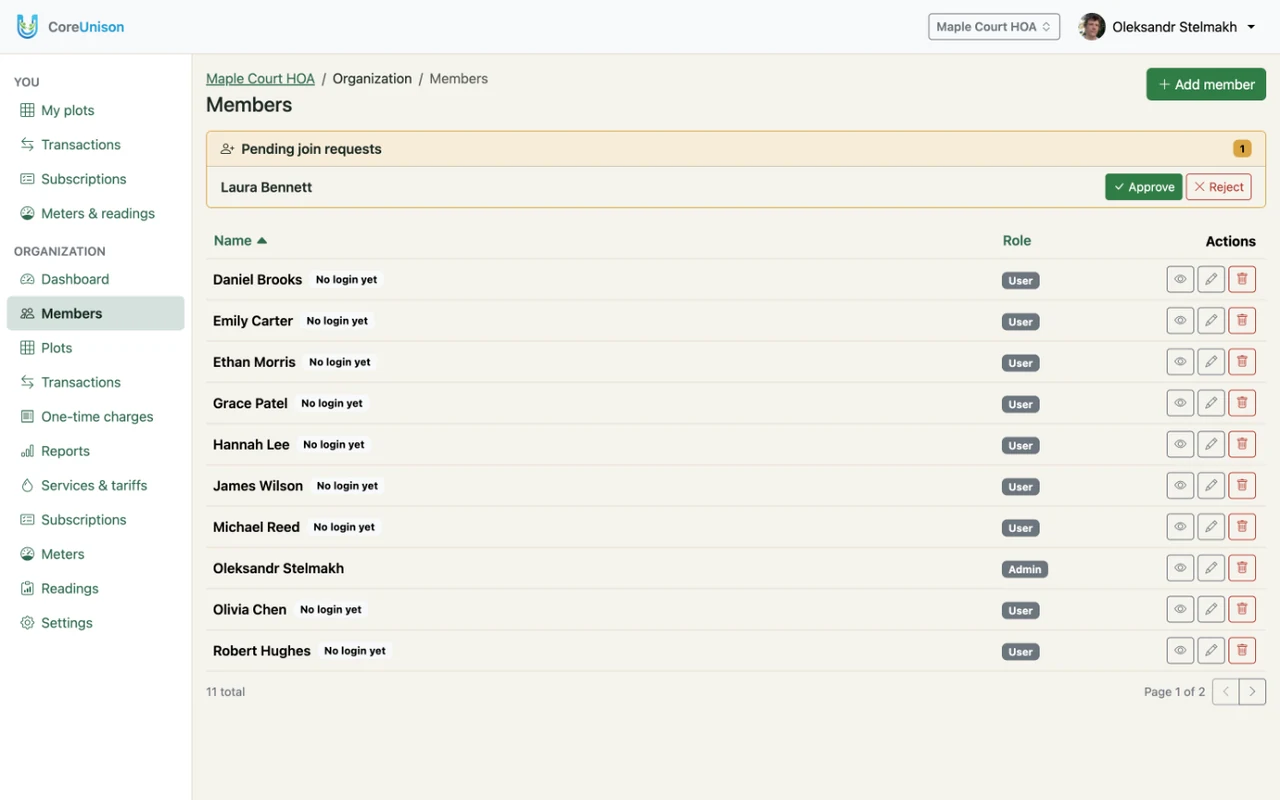Delete Olivia Chen using the trash icon
The image size is (1280, 800).
(1242, 609)
